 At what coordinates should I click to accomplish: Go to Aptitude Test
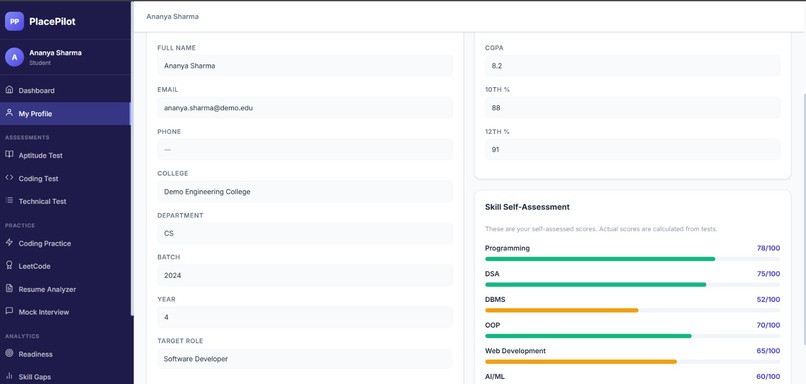[x=65, y=155]
